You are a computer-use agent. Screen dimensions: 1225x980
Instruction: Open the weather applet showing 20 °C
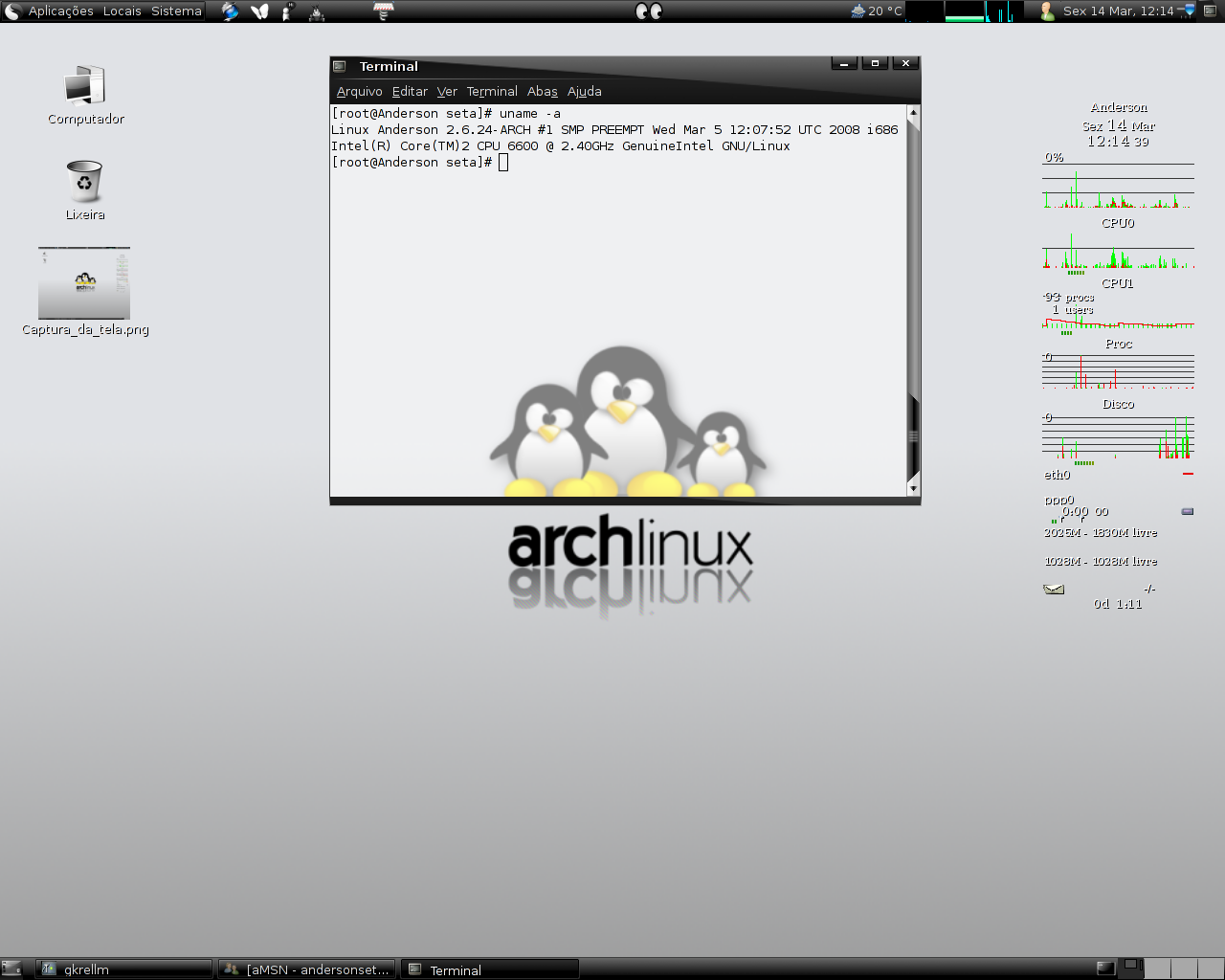pos(876,11)
